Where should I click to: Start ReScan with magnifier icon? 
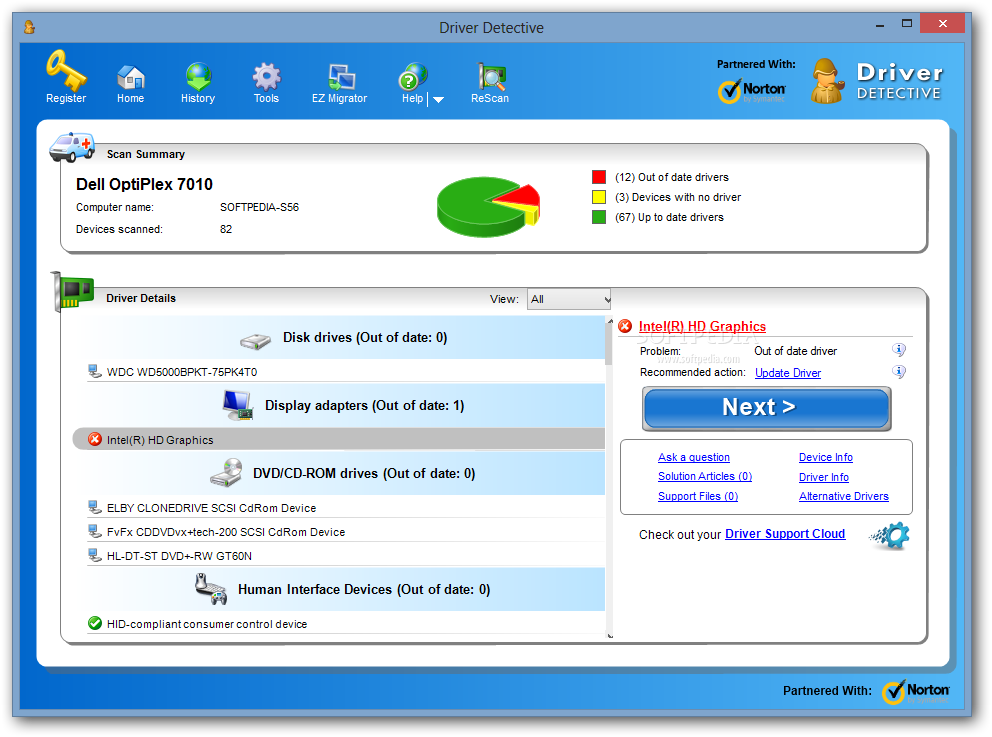(x=490, y=77)
